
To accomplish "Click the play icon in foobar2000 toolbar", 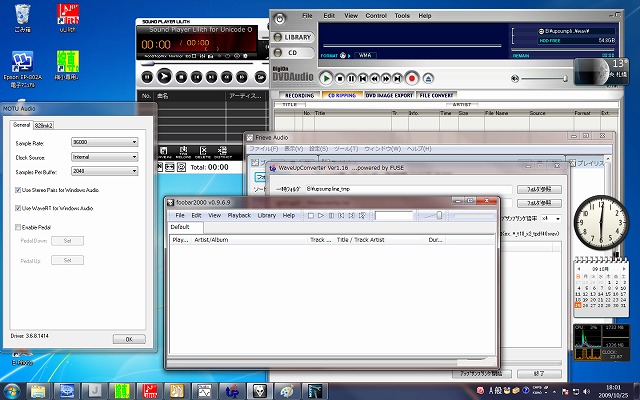I will coord(321,216).
